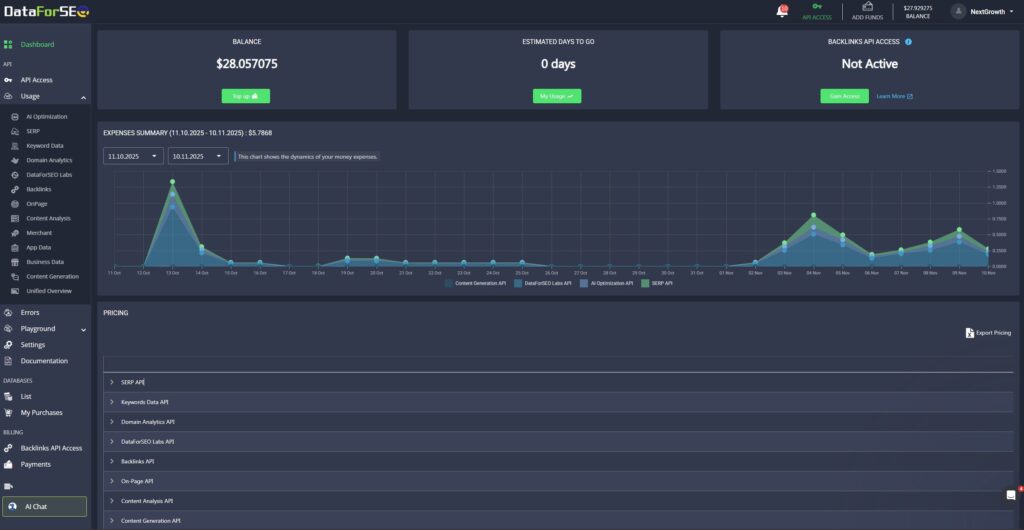Open the chat widget icon at bottom right
This screenshot has width=1024, height=530.
click(x=1011, y=495)
